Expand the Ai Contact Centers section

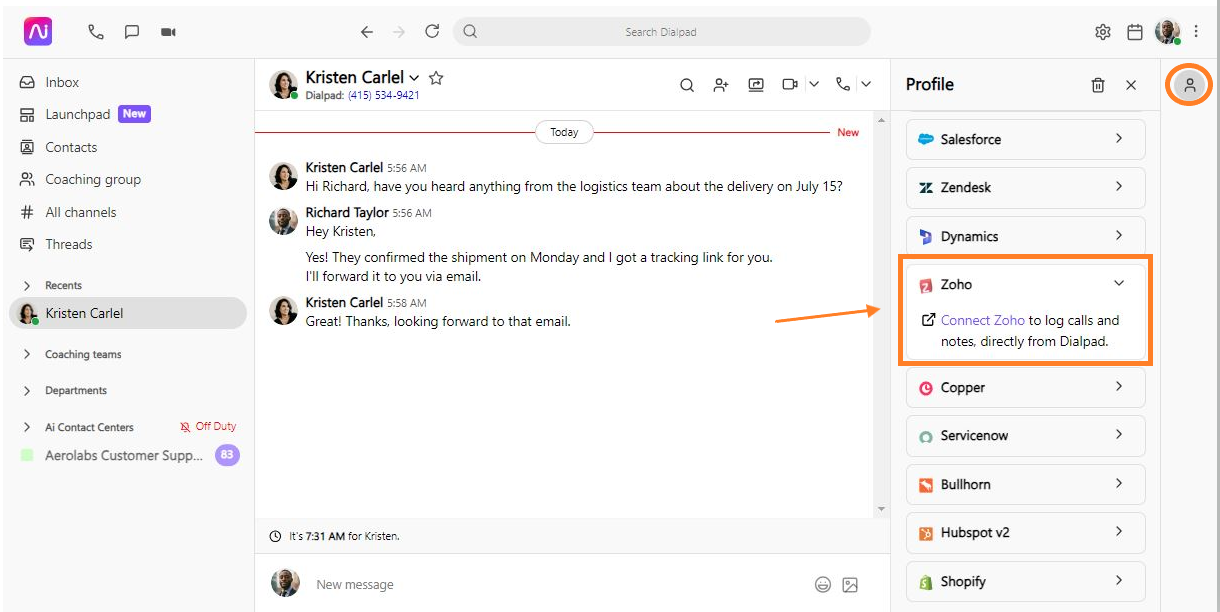click(27, 427)
